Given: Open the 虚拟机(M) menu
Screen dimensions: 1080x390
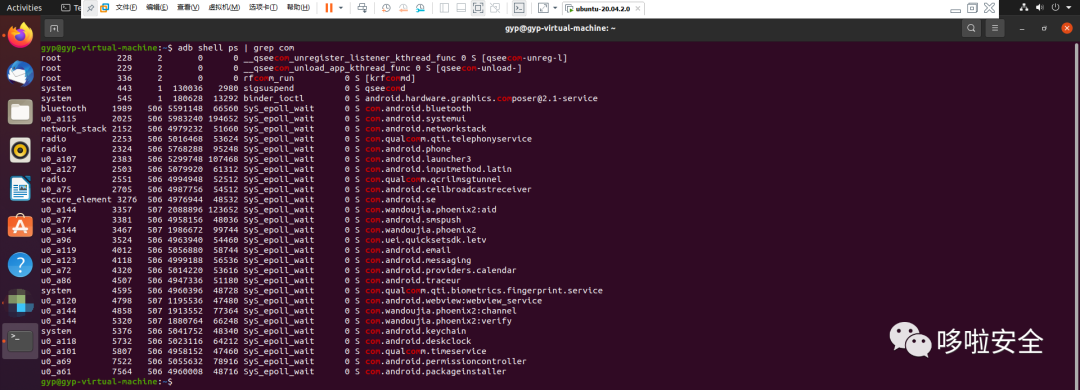Looking at the screenshot, I should tap(224, 8).
